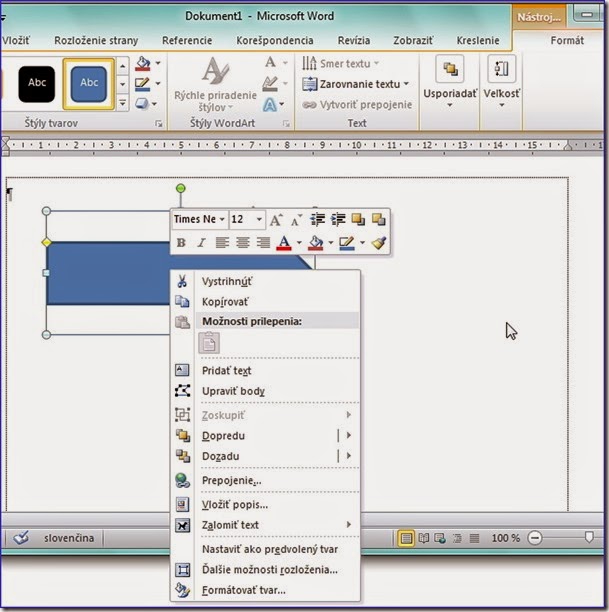Viewport: 609px width, 612px height.
Task: Switch to Revízia tab
Action: [354, 40]
